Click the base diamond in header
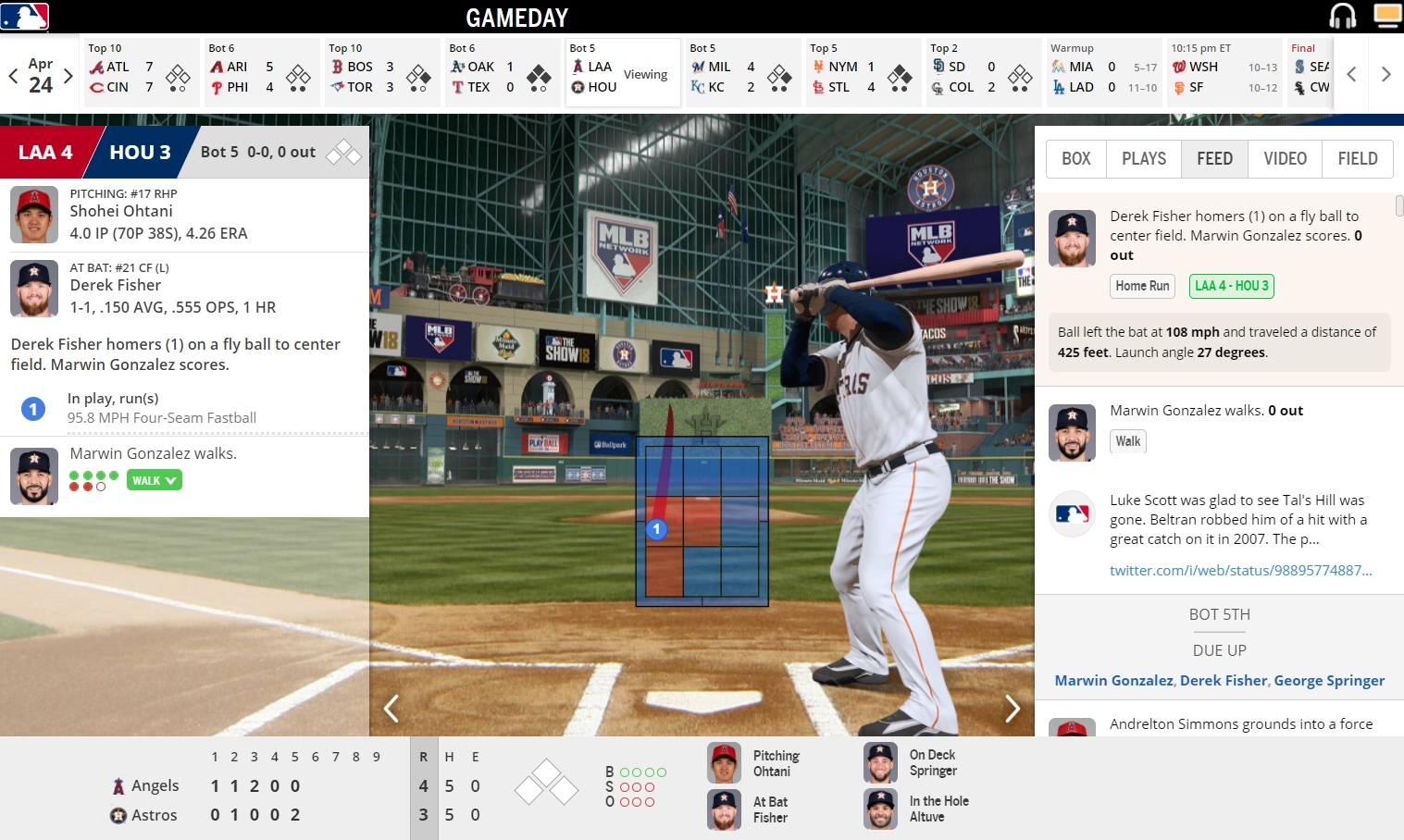 (x=344, y=152)
